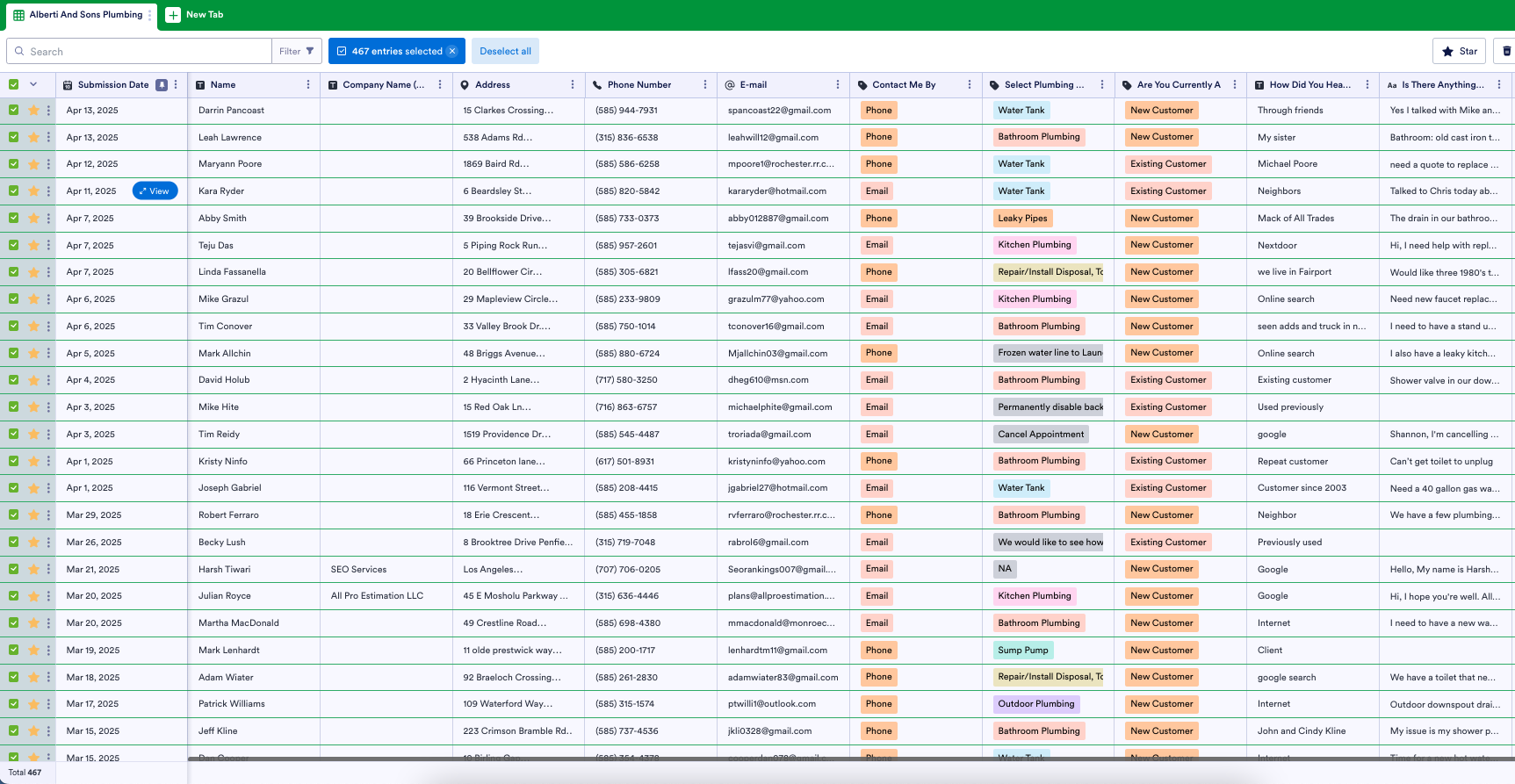Click pin icon on Submission Date header
Screen dimensions: 1515x784
pyautogui.click(x=162, y=85)
